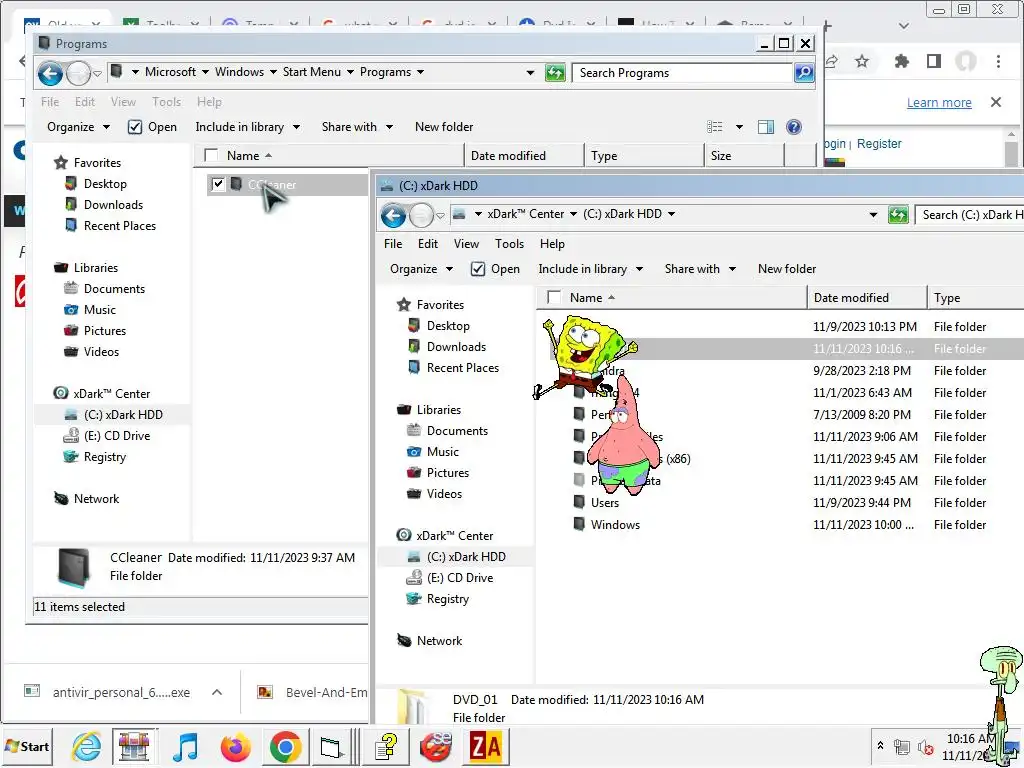Screen dimensions: 1024x768
Task: Toggle CCleaner item checkbox in Programs
Action: [218, 185]
